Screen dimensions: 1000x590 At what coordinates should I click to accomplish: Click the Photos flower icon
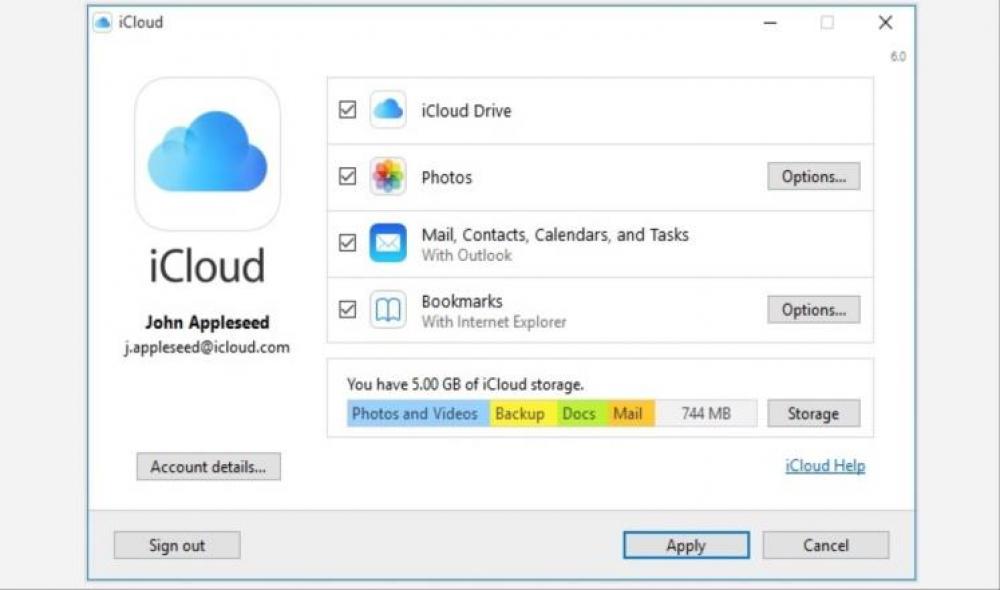point(388,177)
